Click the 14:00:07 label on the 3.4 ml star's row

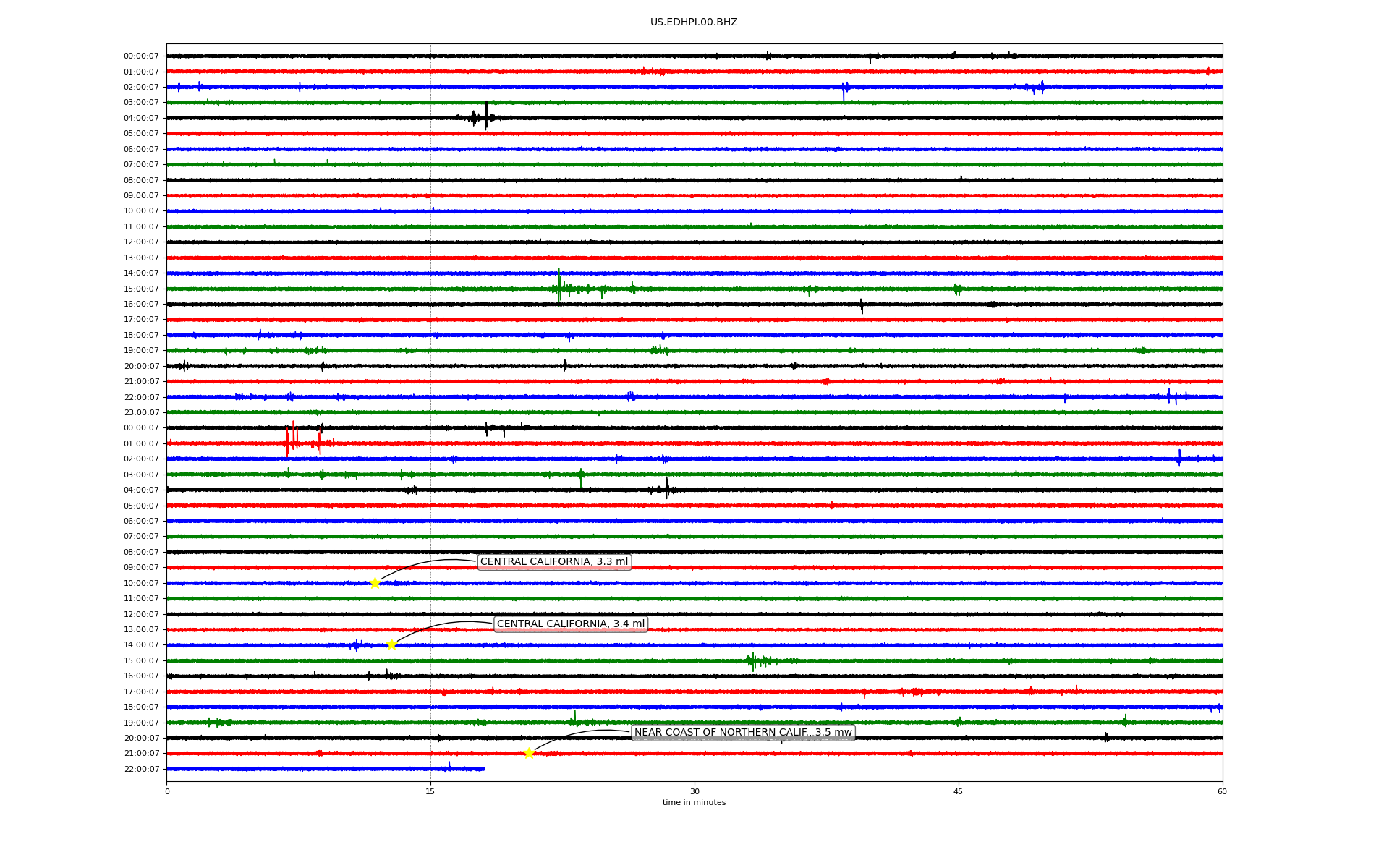pos(141,644)
